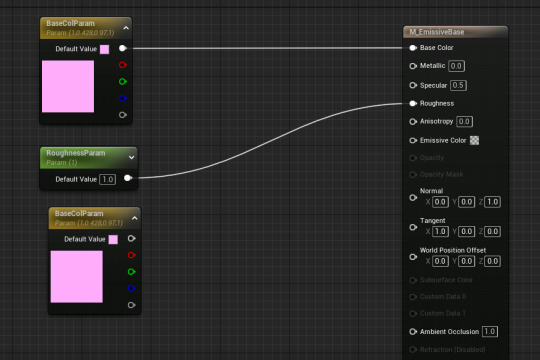Select the M_EmissiveBase node title
This screenshot has height=360, width=540.
[437, 32]
